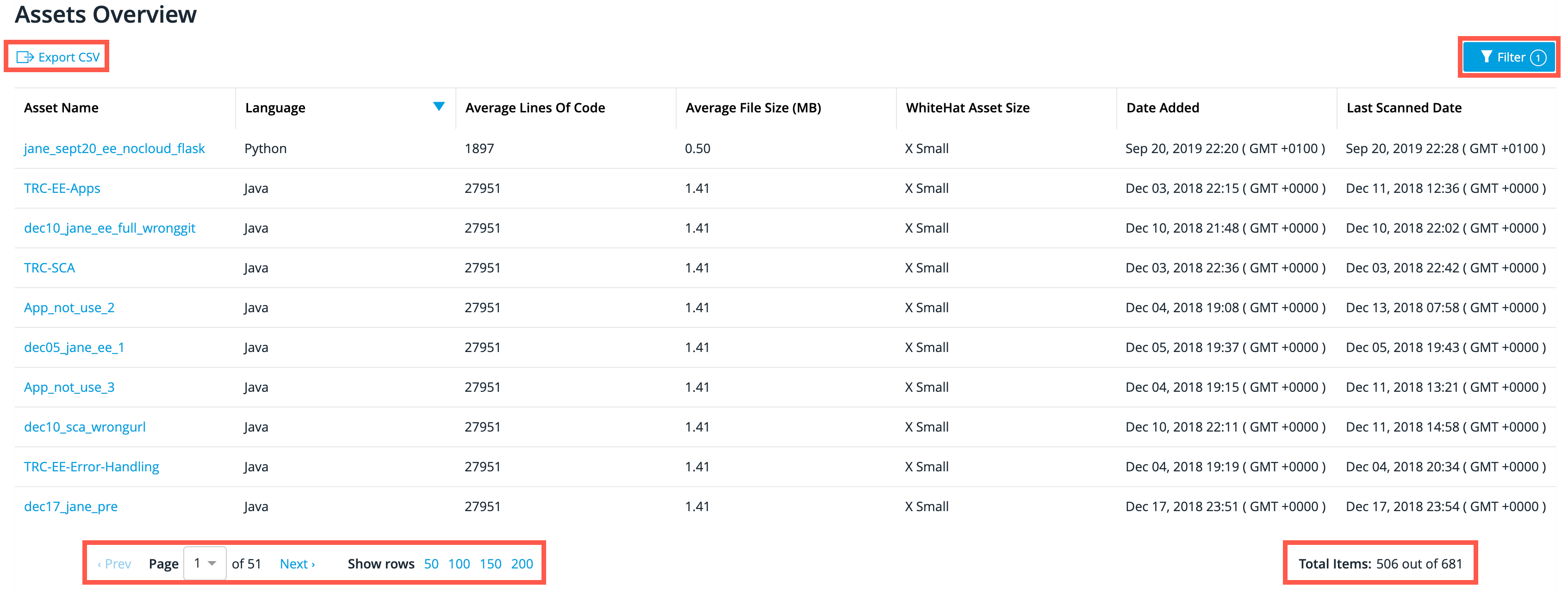1568x593 pixels.
Task: Open the dec05_jane_ee_1 asset
Action: tap(74, 347)
